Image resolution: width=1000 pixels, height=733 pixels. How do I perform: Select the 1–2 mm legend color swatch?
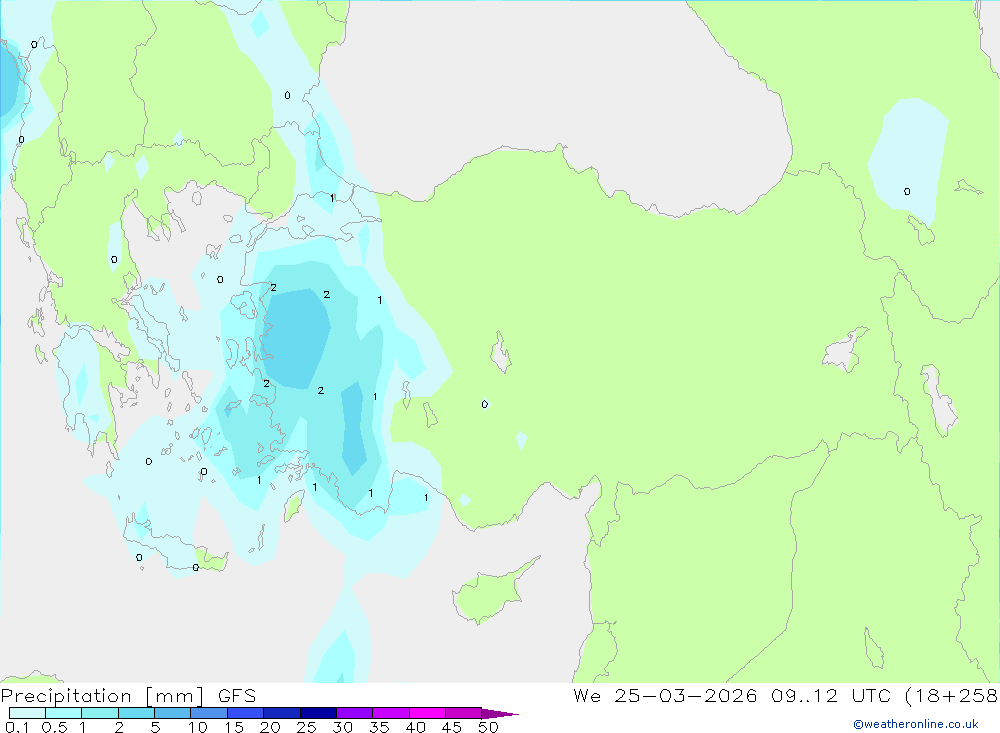point(99,713)
